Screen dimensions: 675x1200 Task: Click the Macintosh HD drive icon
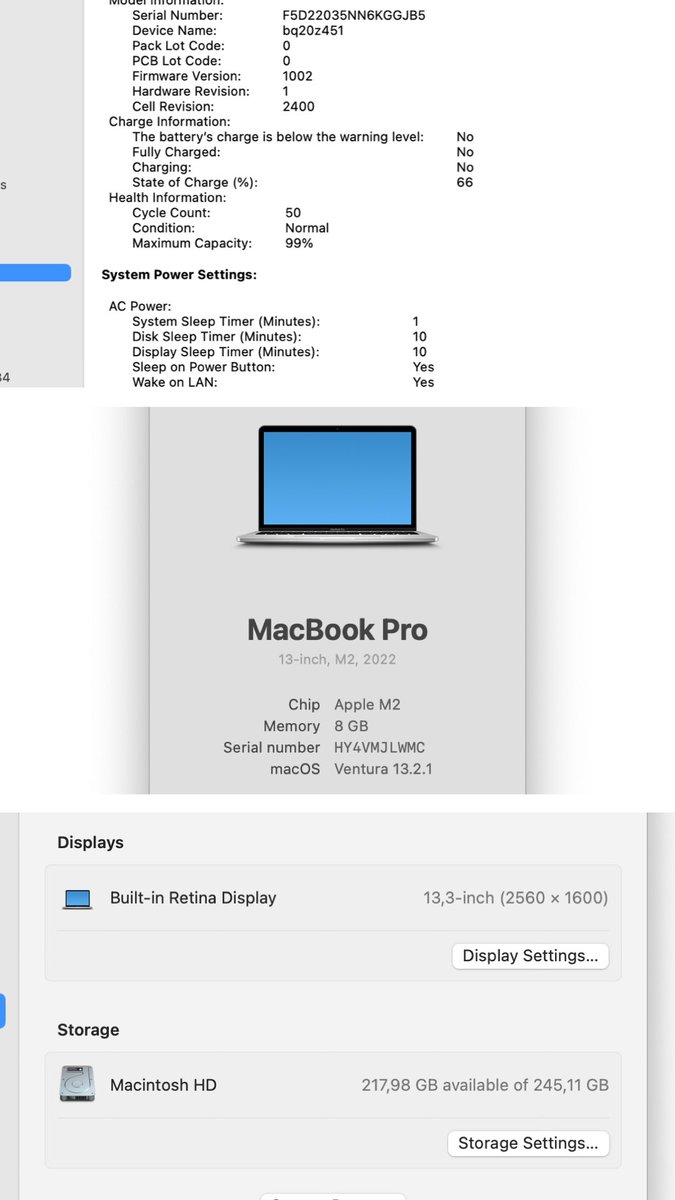(x=77, y=1085)
